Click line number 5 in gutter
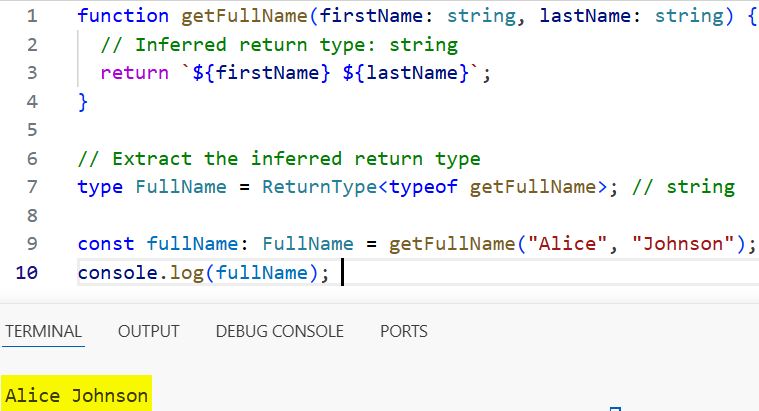The width and height of the screenshot is (759, 411). click(32, 130)
